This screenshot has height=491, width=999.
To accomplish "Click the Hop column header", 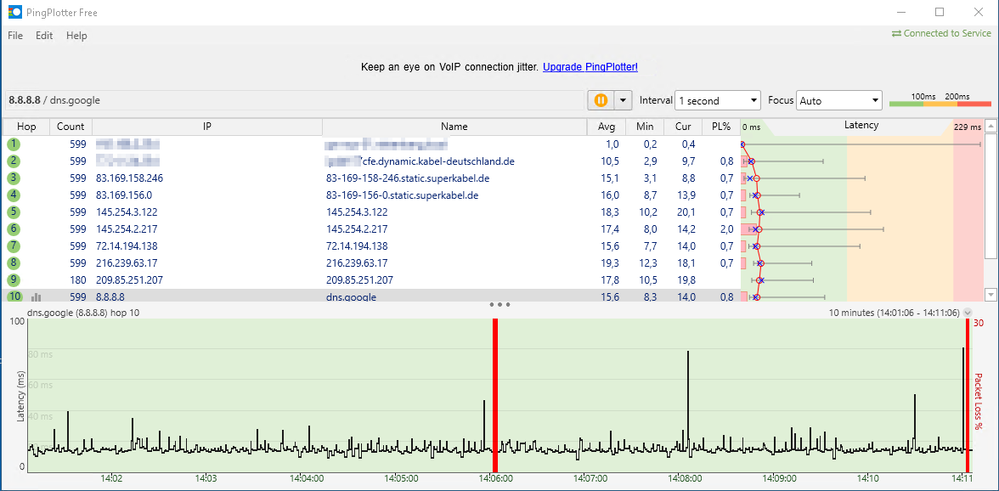I will click(27, 126).
